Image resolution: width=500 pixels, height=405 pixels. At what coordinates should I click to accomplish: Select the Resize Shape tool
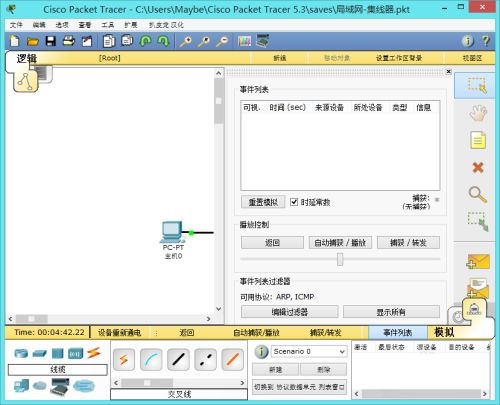478,221
